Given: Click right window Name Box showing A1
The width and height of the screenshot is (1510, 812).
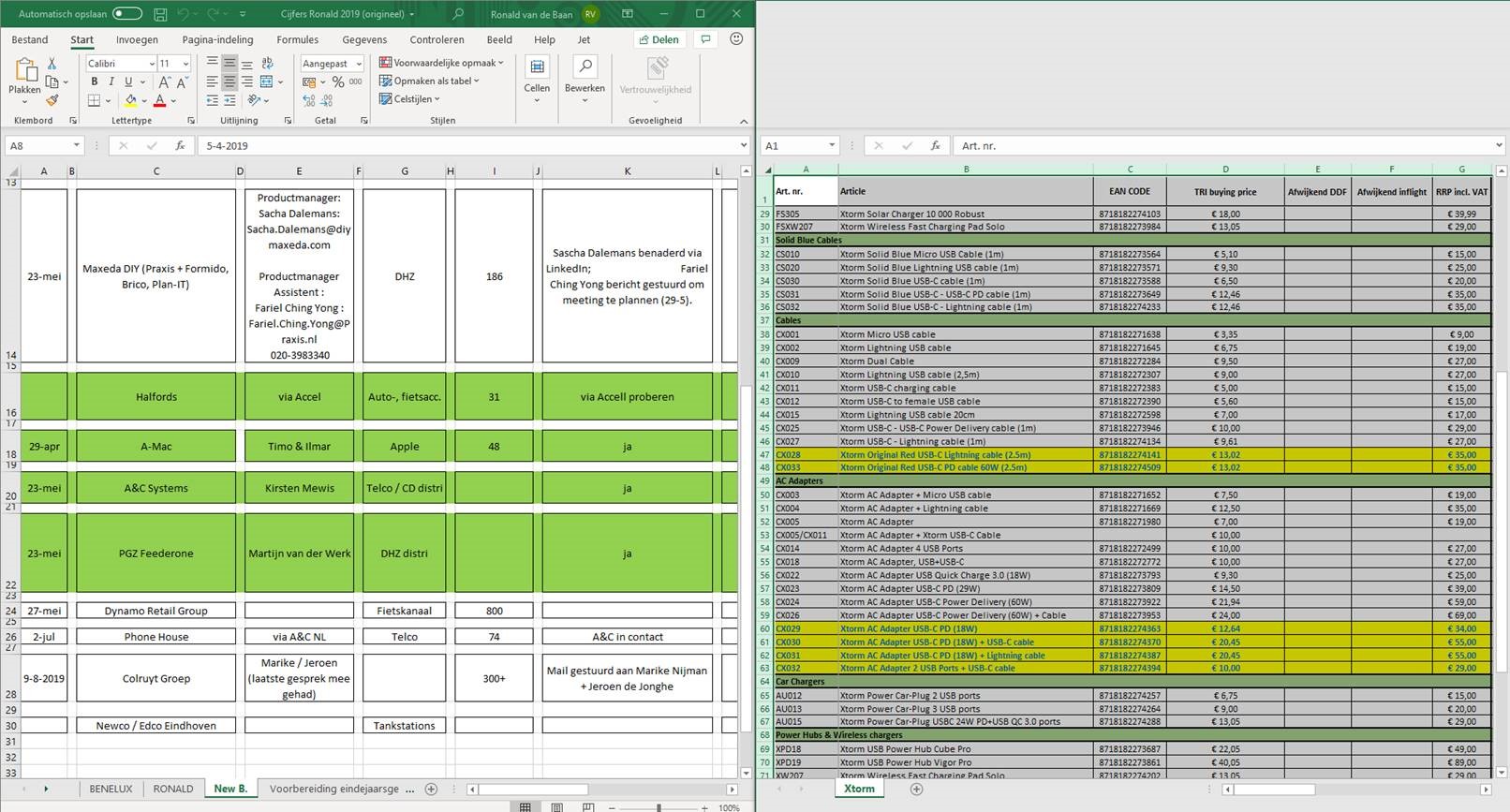Looking at the screenshot, I should (801, 145).
